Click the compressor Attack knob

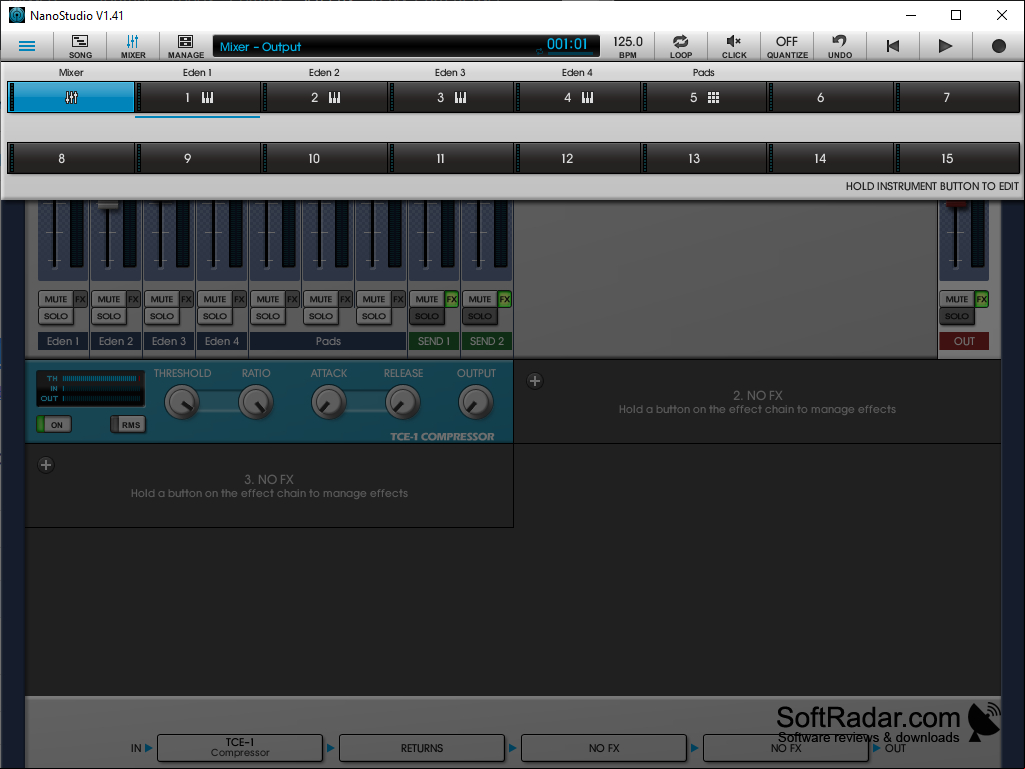329,402
